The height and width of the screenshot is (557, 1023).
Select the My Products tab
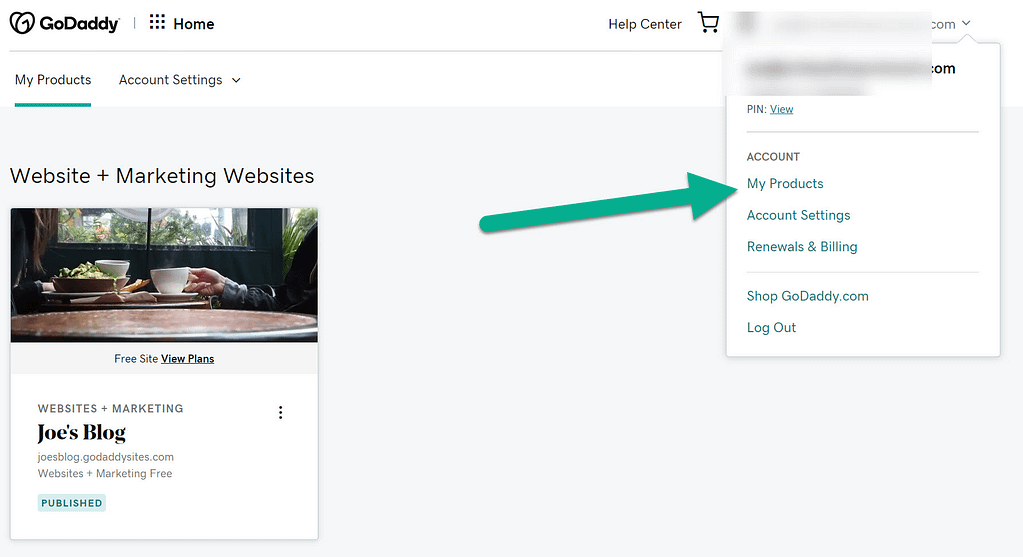(x=53, y=80)
